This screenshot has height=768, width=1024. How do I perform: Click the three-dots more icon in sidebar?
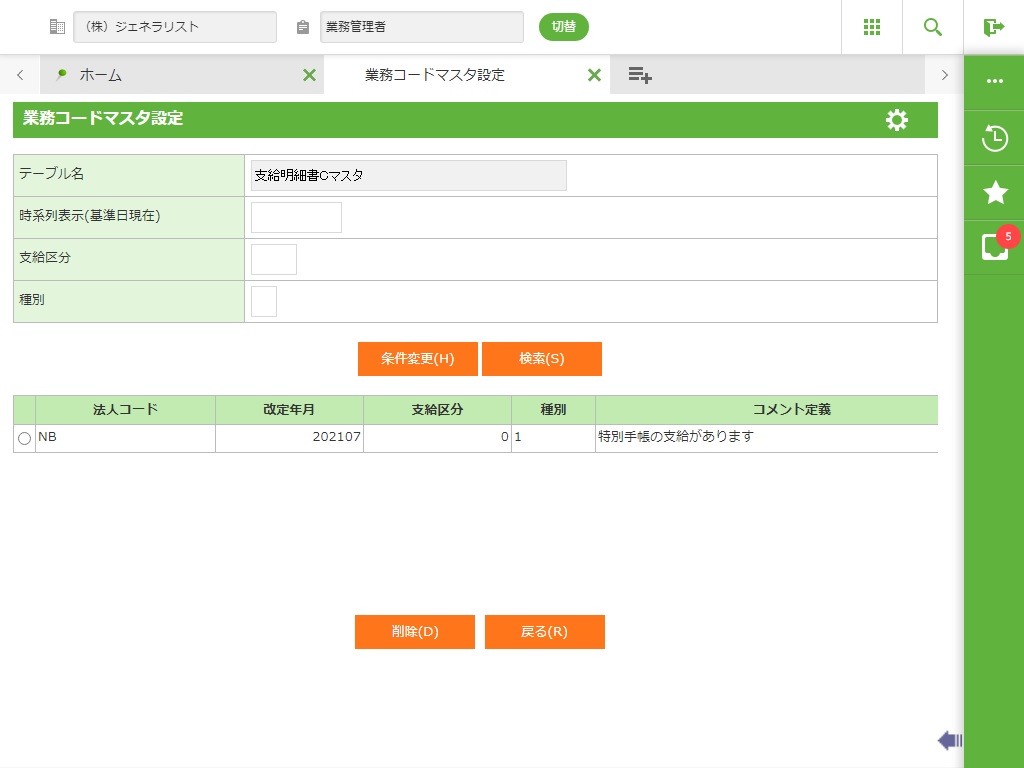coord(994,81)
